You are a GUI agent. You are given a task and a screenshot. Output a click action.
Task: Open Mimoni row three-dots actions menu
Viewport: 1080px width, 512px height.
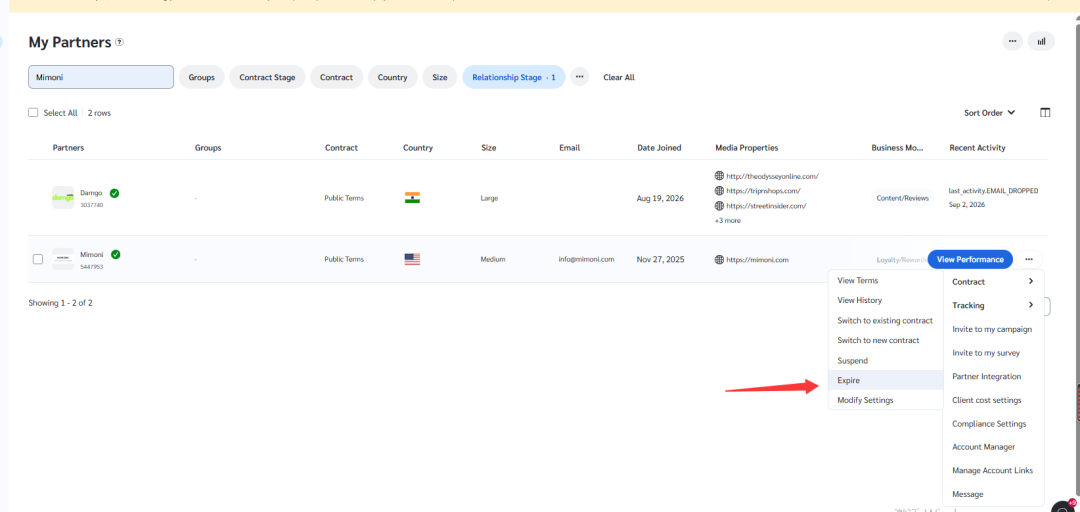click(1028, 259)
